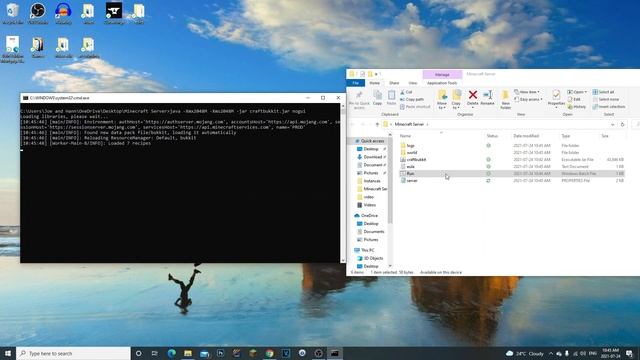The height and width of the screenshot is (360, 640).
Task: Click Copy path in the Clipboard group
Action: tap(412, 99)
